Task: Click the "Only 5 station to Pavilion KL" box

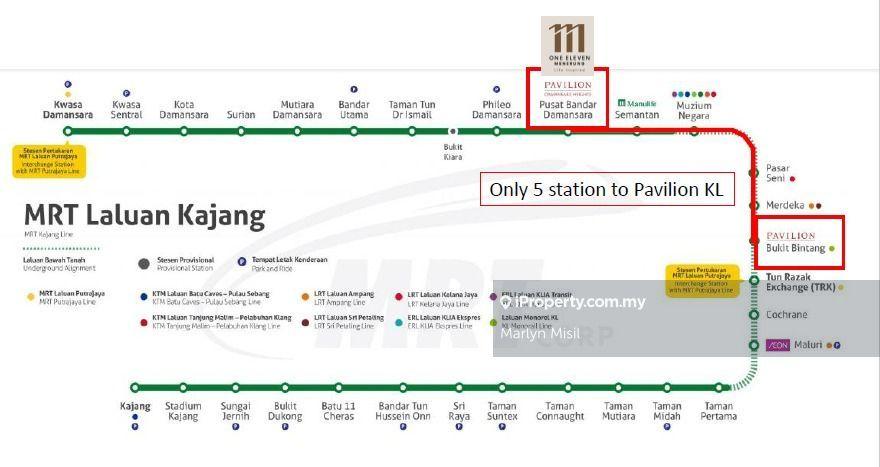Action: click(606, 189)
